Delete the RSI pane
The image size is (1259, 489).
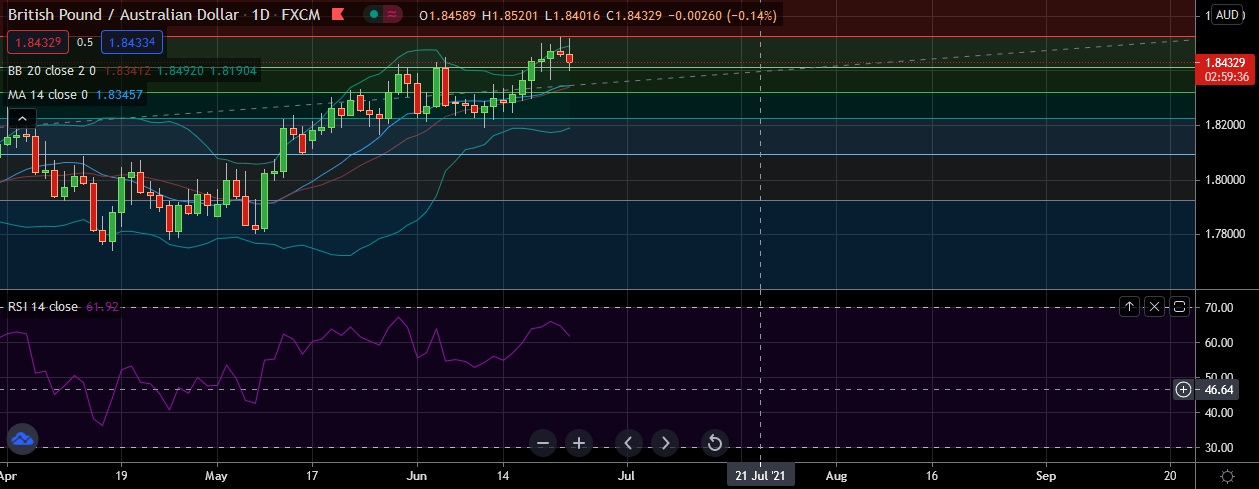(x=1154, y=306)
